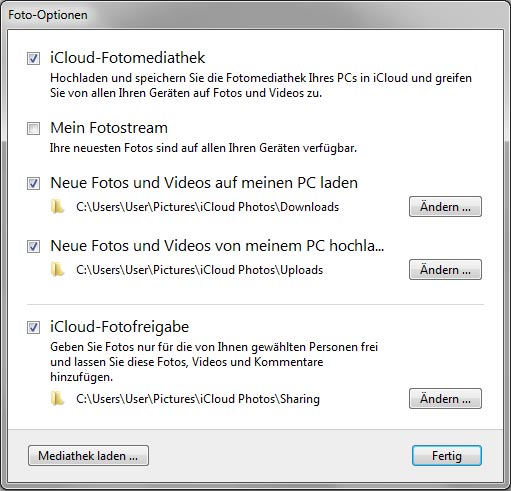Click Ändern for the Downloads folder
The image size is (511, 491).
[445, 207]
